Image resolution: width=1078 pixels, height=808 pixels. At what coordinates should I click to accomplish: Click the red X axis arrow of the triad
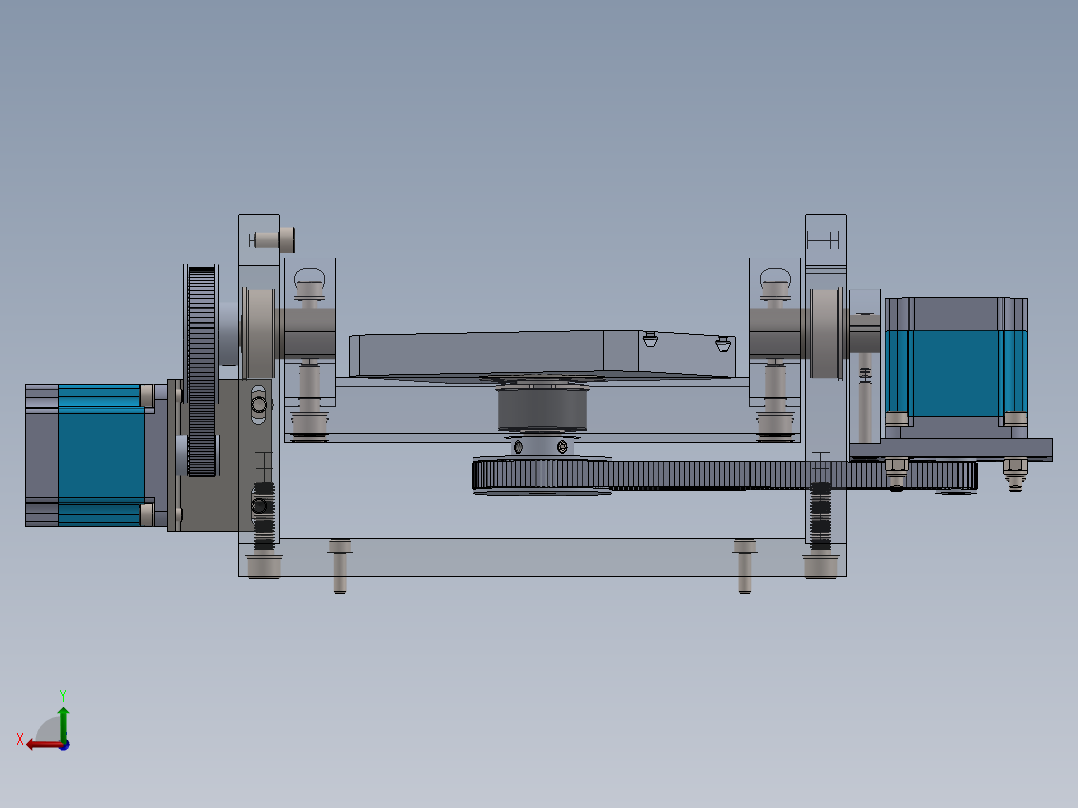click(45, 745)
